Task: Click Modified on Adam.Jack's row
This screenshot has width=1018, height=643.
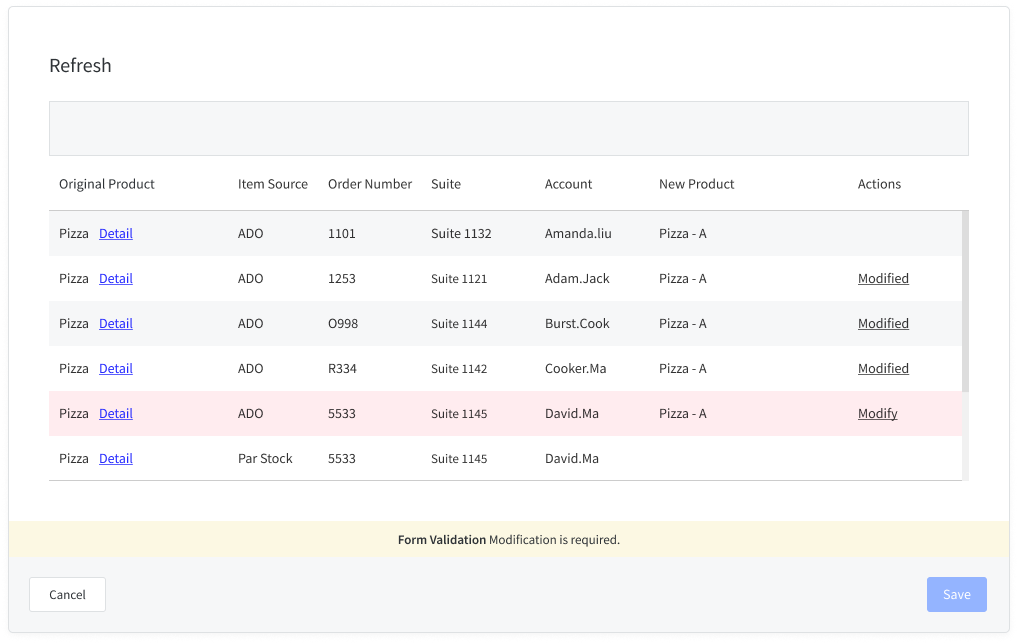Action: (x=883, y=278)
